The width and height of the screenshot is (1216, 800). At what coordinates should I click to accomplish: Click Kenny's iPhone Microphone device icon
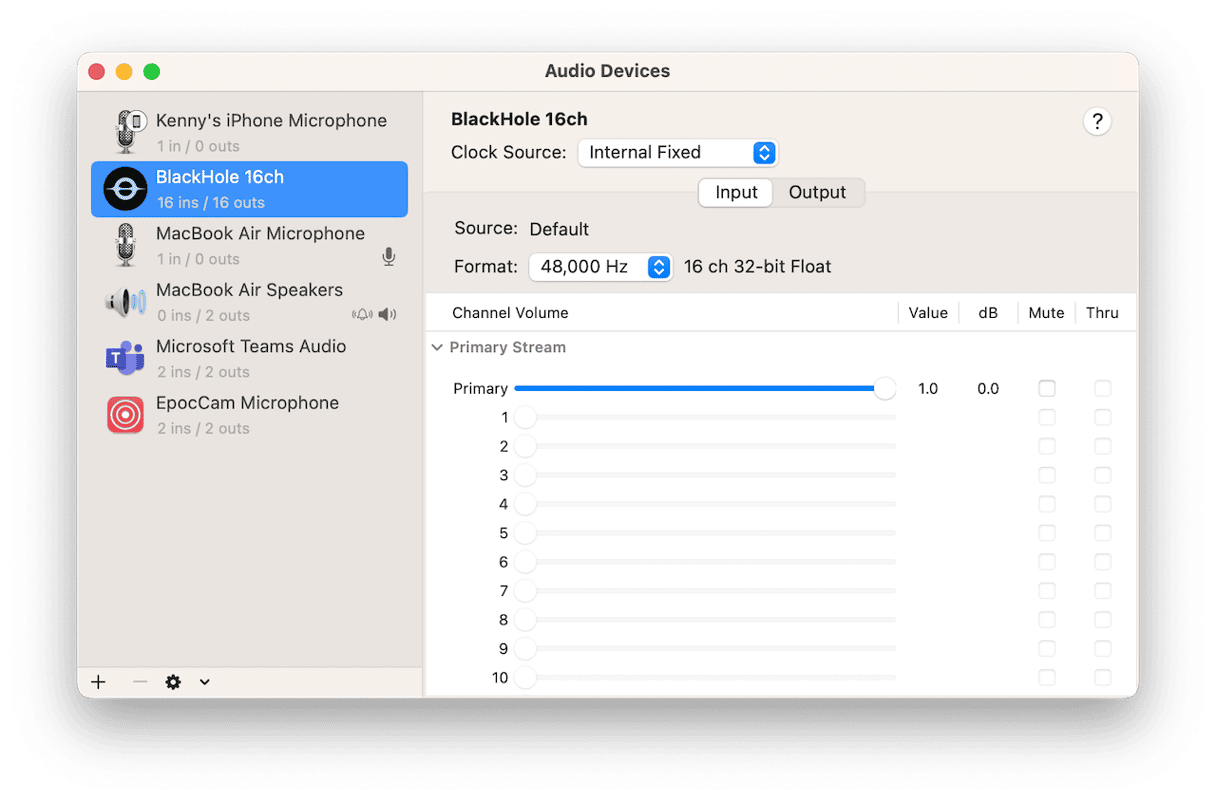coord(127,131)
